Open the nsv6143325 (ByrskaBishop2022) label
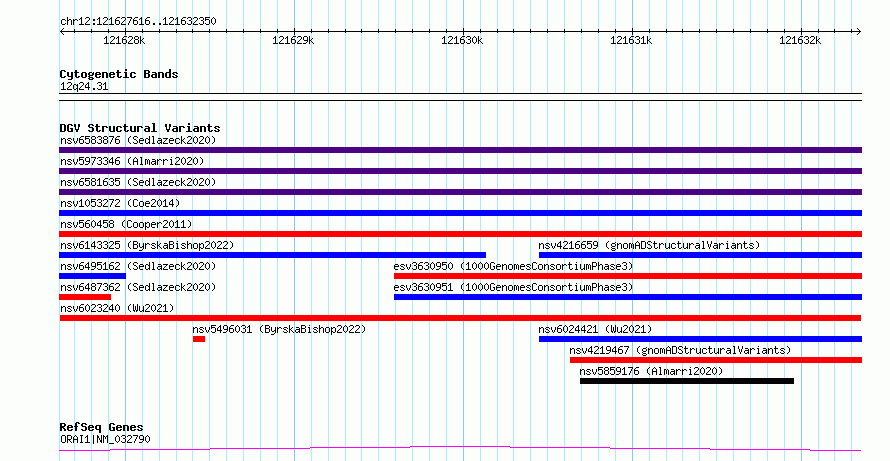 (147, 245)
